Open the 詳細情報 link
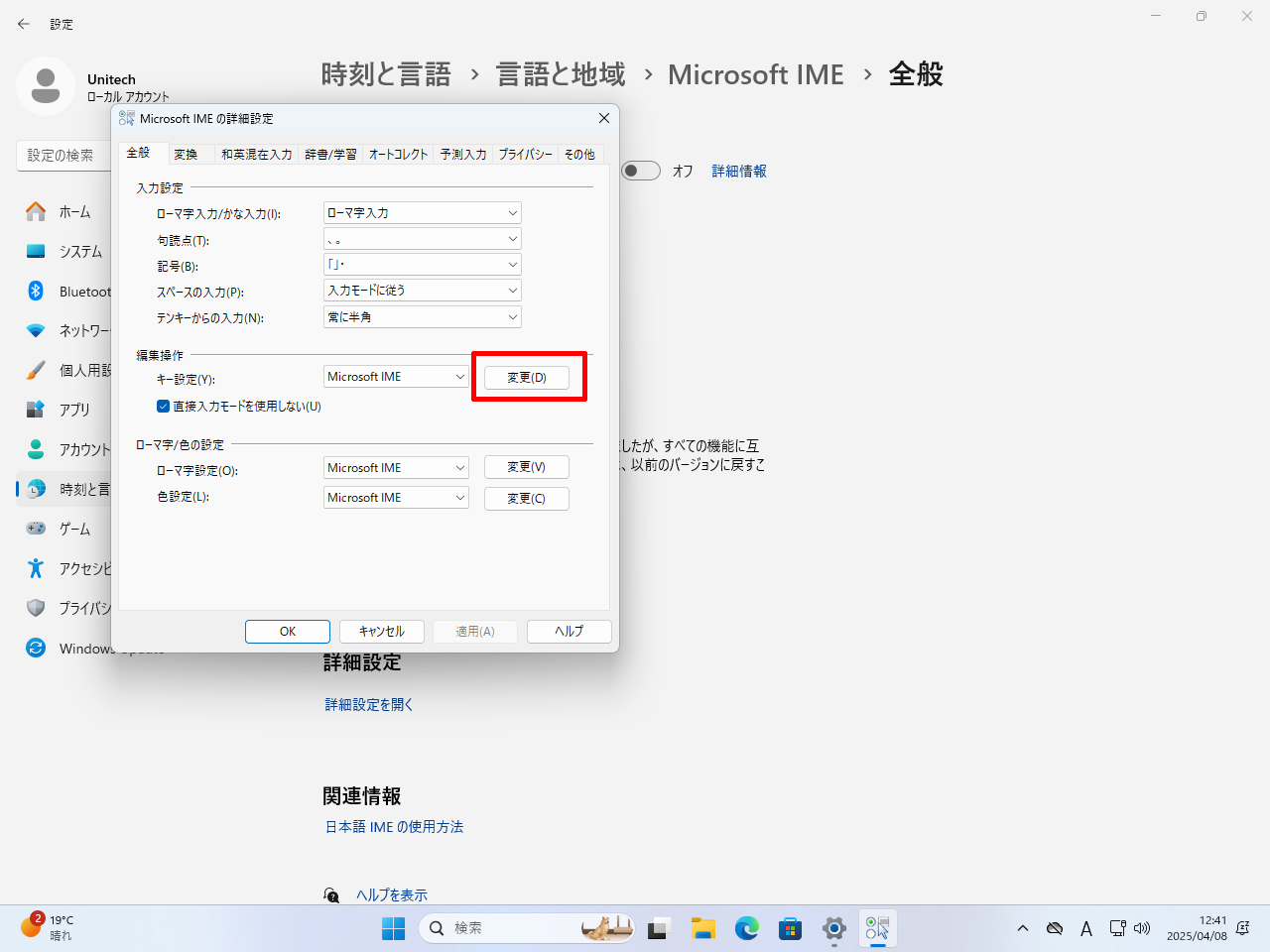 click(739, 171)
